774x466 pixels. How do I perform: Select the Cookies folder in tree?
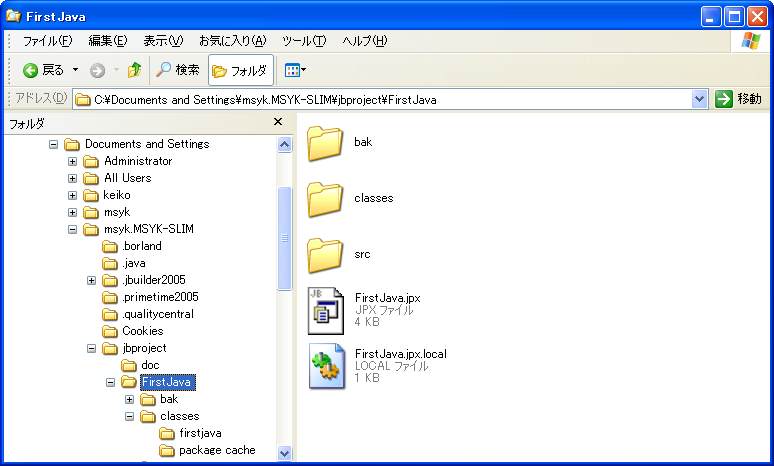pos(142,331)
